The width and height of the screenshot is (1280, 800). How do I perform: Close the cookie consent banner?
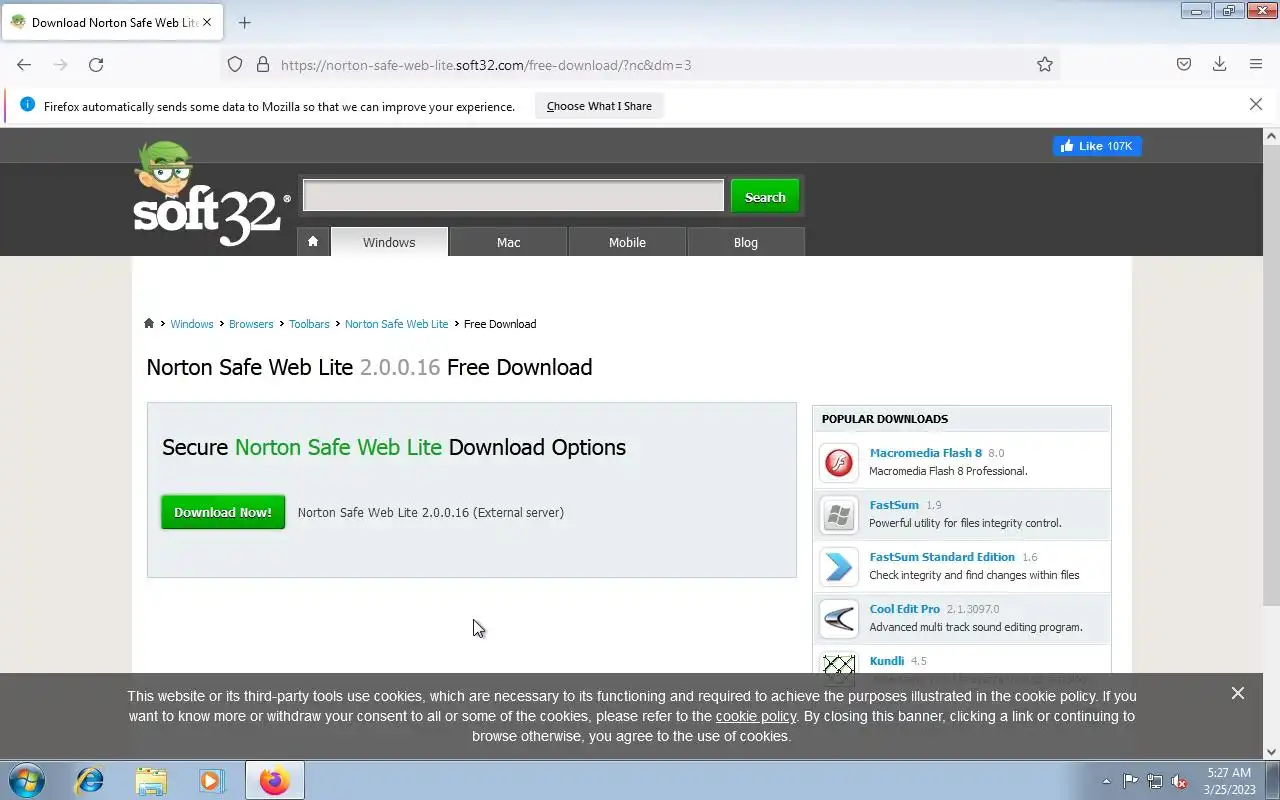point(1238,693)
